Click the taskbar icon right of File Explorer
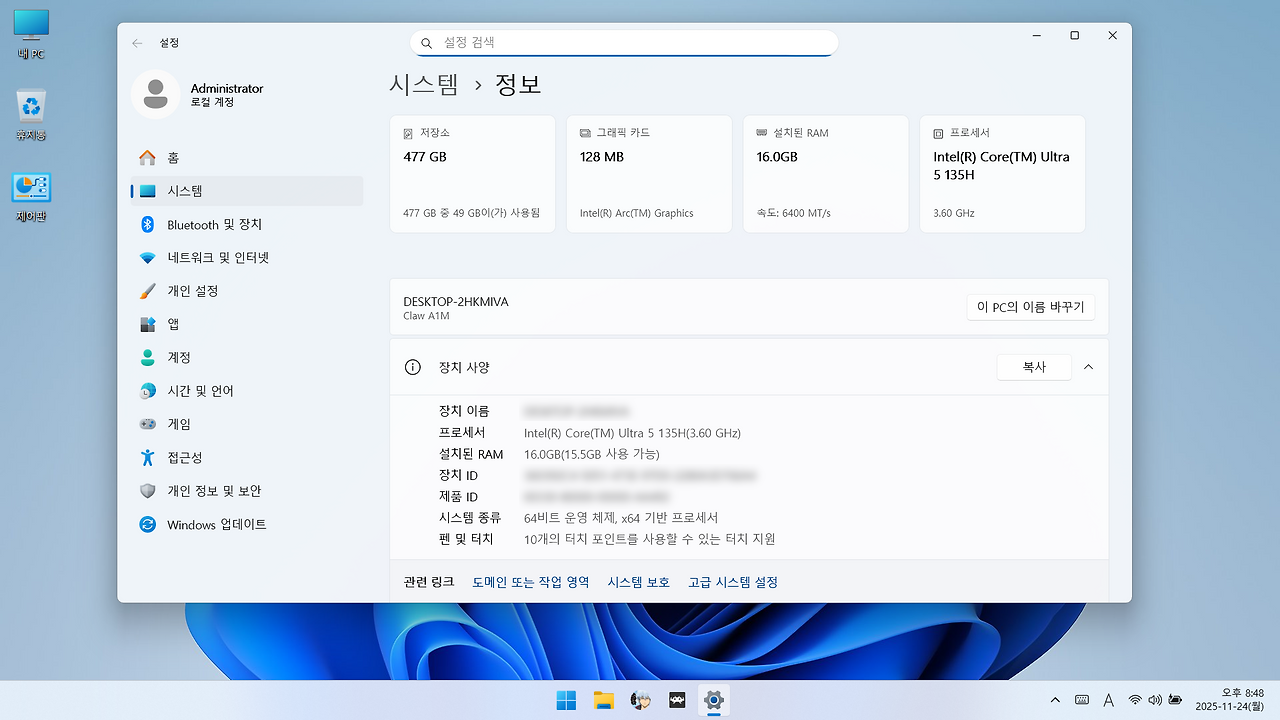 [640, 700]
